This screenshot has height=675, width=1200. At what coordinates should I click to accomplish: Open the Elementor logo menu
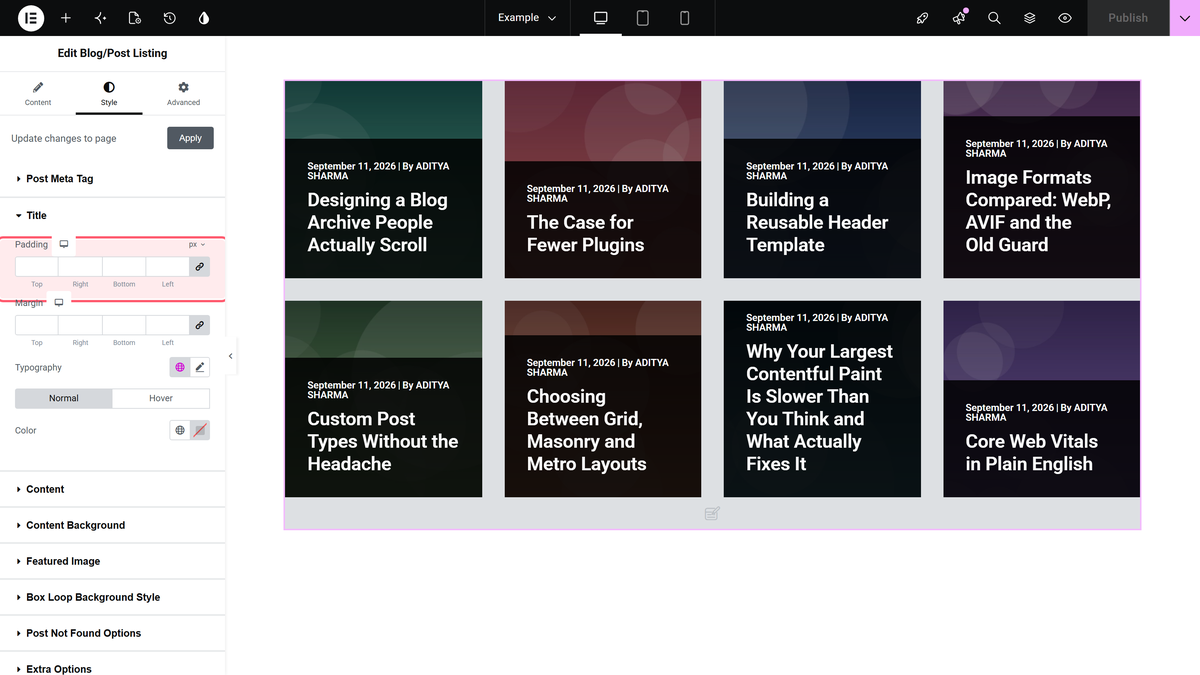pyautogui.click(x=31, y=18)
